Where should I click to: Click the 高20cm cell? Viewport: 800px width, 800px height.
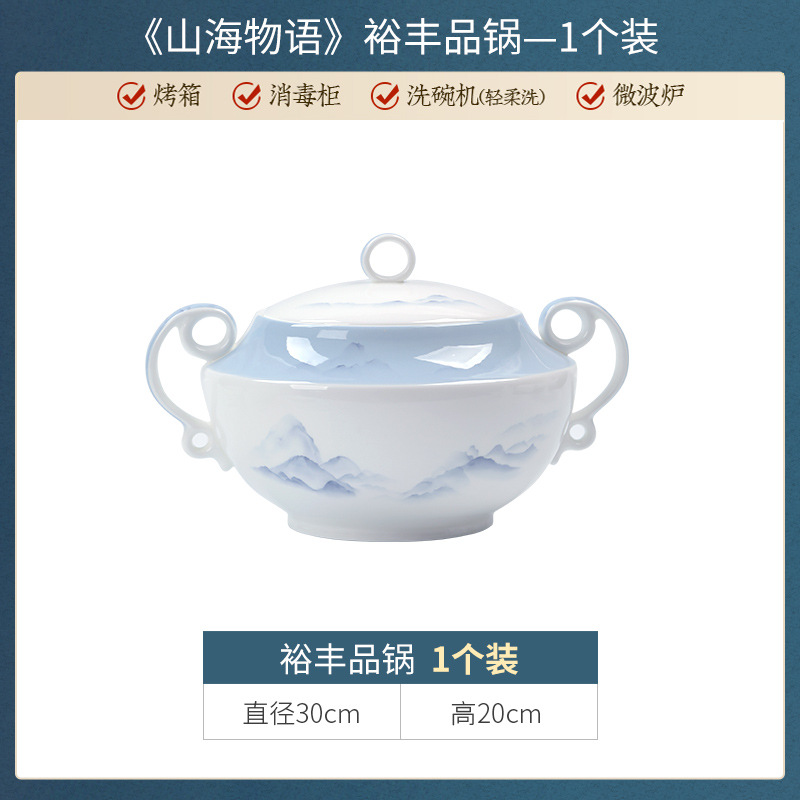[x=499, y=712]
